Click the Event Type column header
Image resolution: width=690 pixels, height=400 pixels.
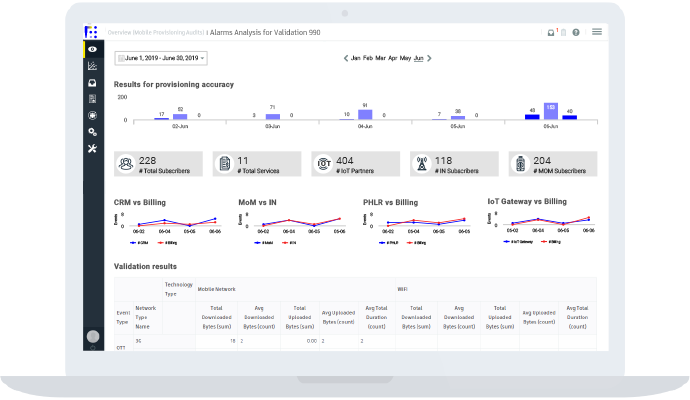[123, 318]
